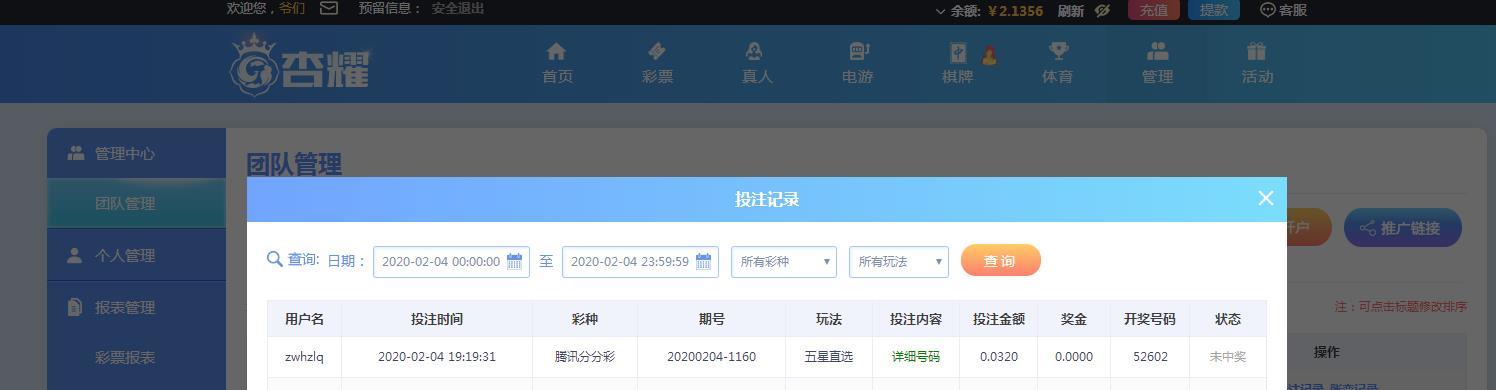Viewport: 1496px width, 390px height.
Task: Go to 首页 home icon
Action: tap(557, 51)
